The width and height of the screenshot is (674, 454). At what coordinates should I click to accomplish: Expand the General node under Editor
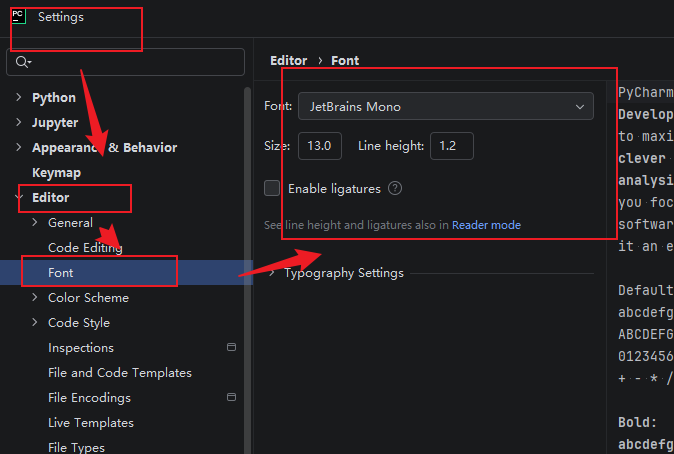point(35,222)
